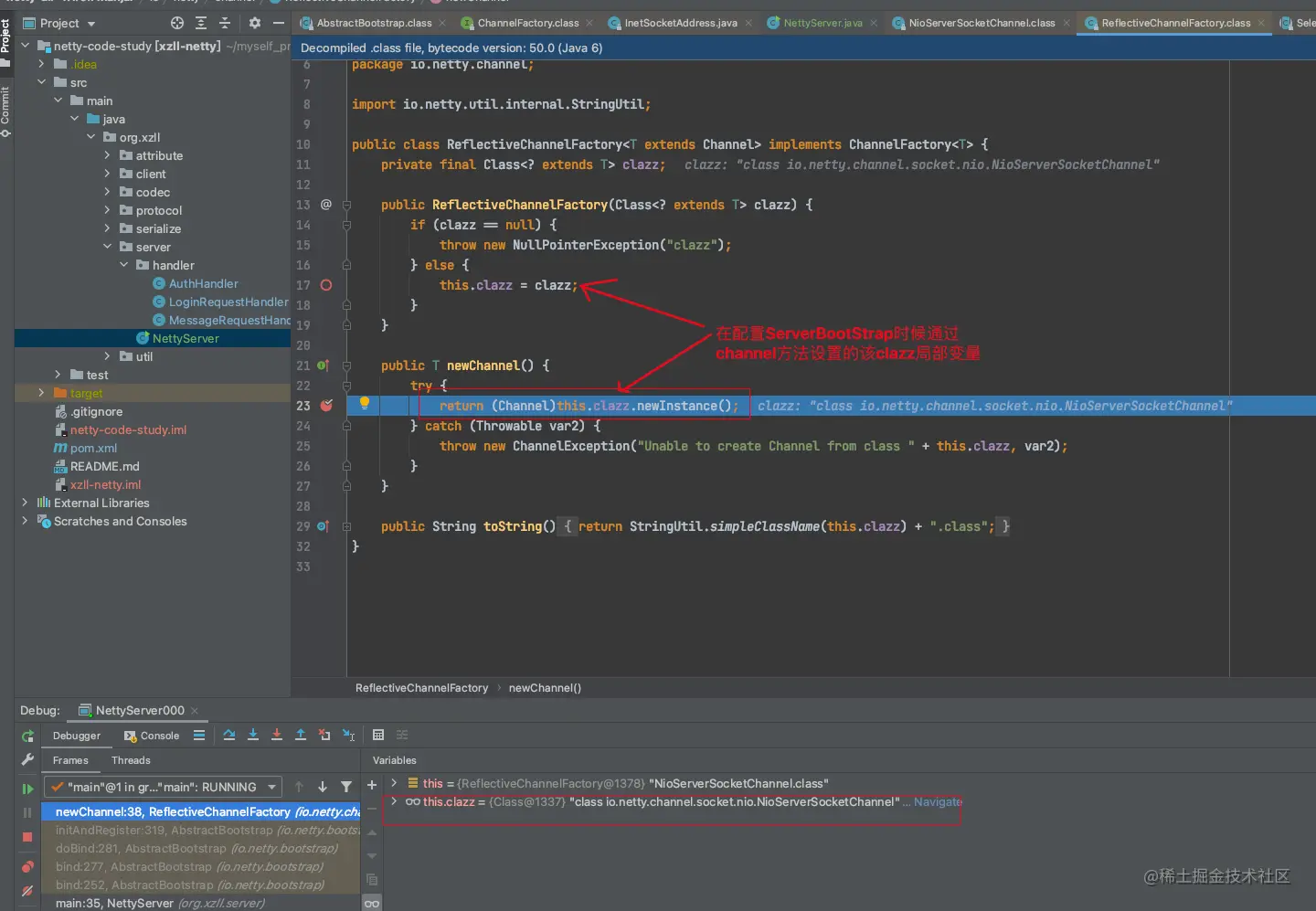Click the Rerun NettyServer000 icon
The height and width of the screenshot is (911, 1316).
(x=27, y=736)
